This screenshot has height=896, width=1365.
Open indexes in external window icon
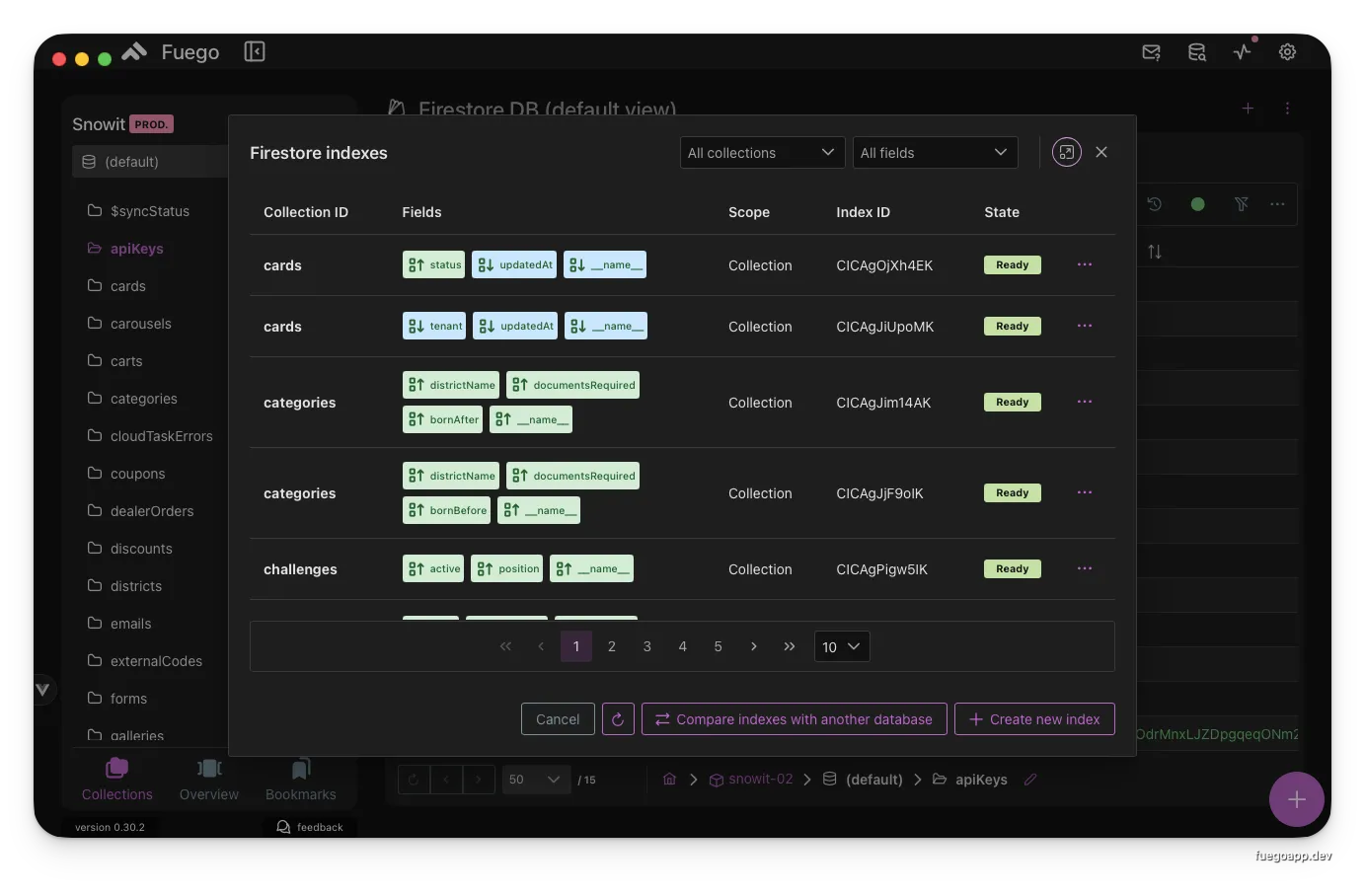(1066, 152)
